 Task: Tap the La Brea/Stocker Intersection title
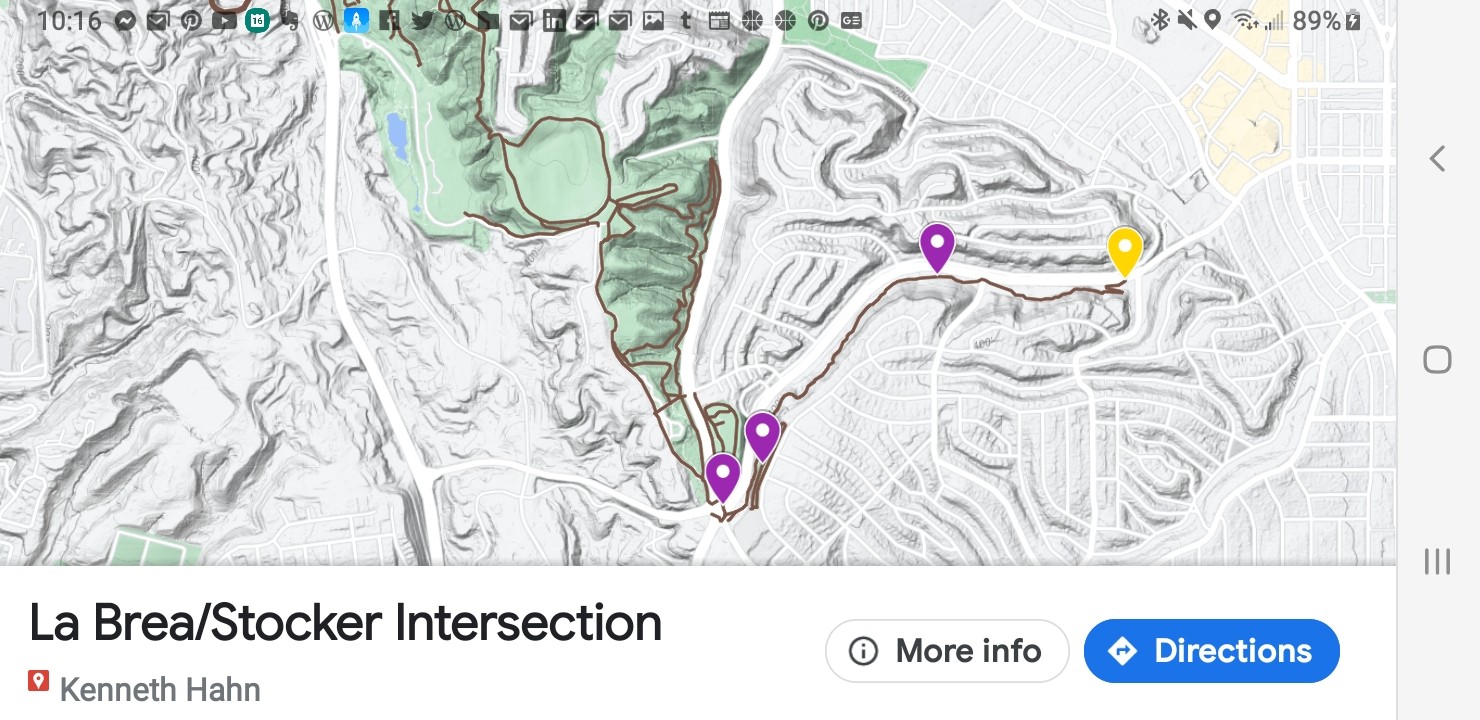click(345, 622)
